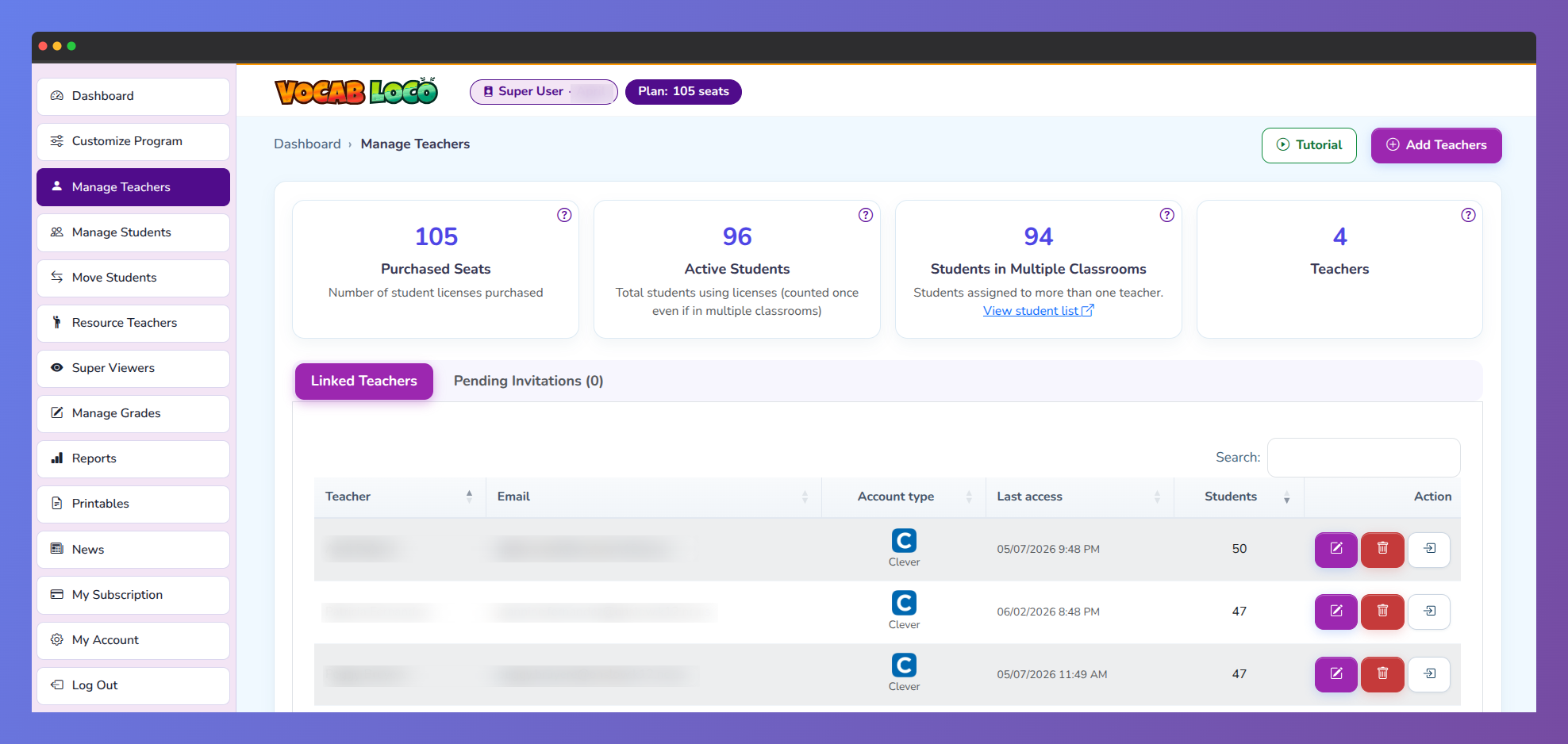The image size is (1568, 744).
Task: Open My Subscription sidebar item
Action: tap(133, 595)
